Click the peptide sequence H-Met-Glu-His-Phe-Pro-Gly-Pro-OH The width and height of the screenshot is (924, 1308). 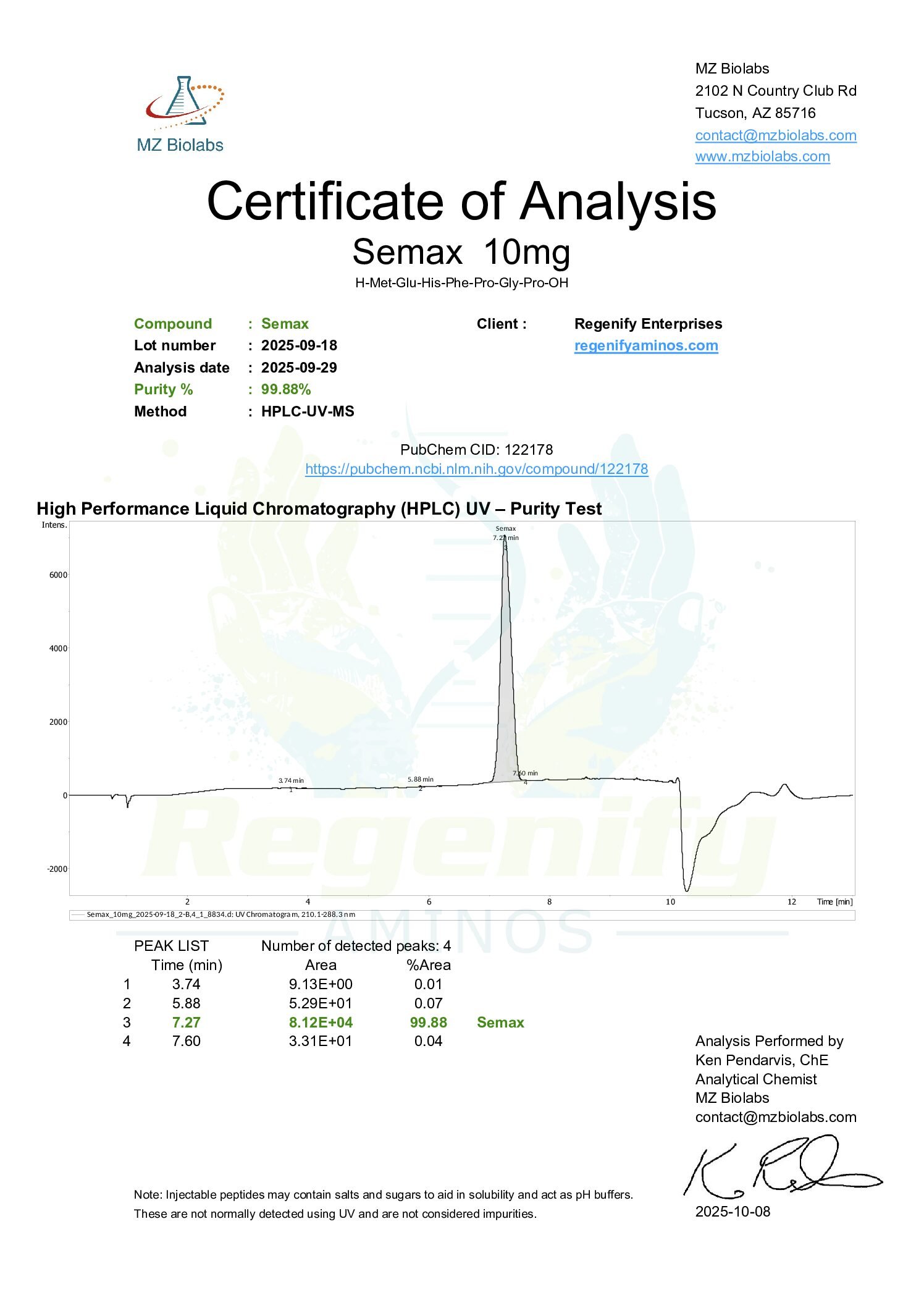[x=462, y=283]
